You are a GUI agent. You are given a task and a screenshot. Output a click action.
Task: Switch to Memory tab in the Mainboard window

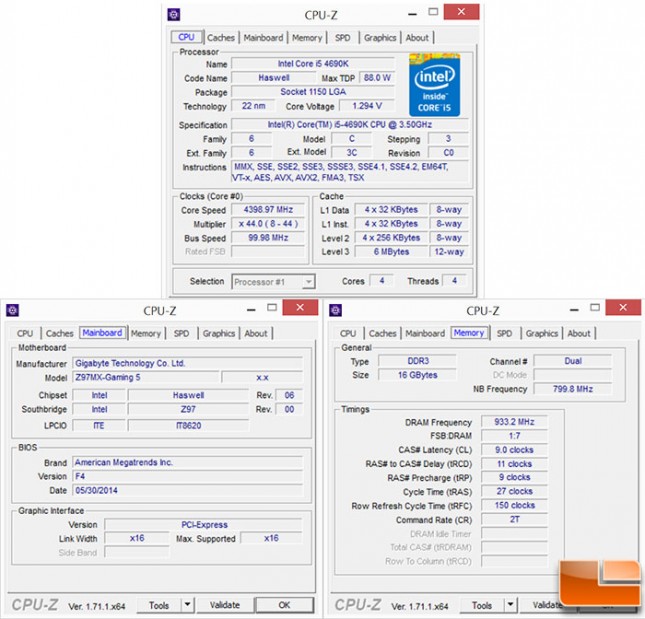click(x=146, y=333)
